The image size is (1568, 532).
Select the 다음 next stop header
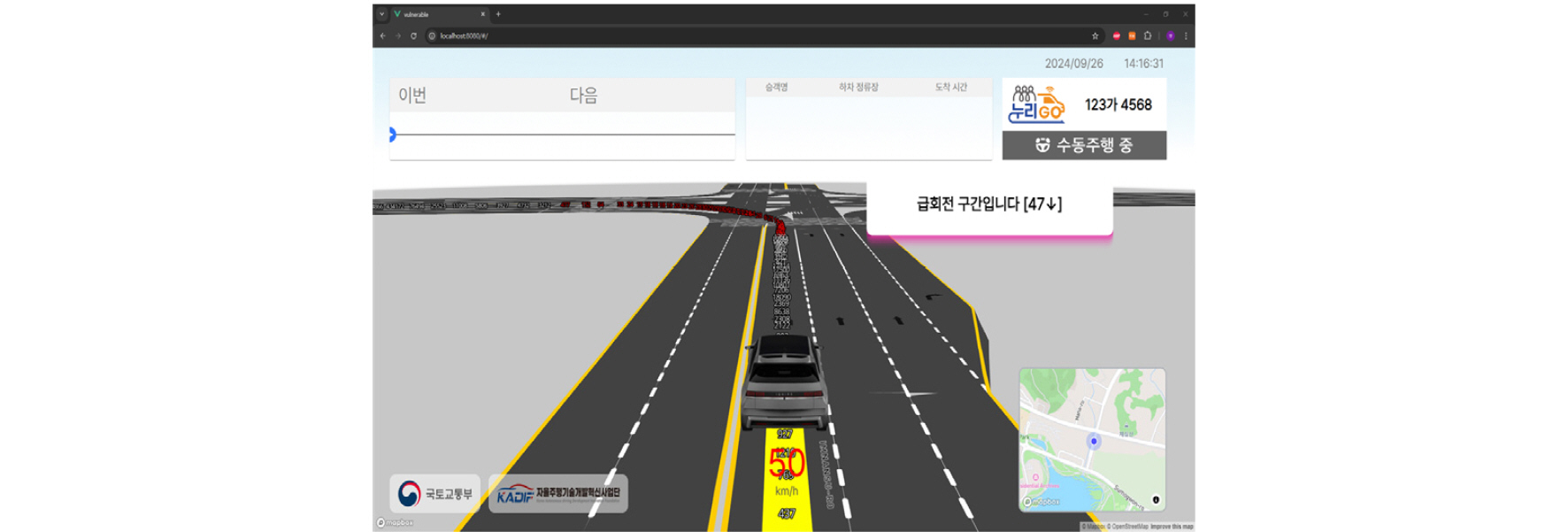tap(583, 96)
